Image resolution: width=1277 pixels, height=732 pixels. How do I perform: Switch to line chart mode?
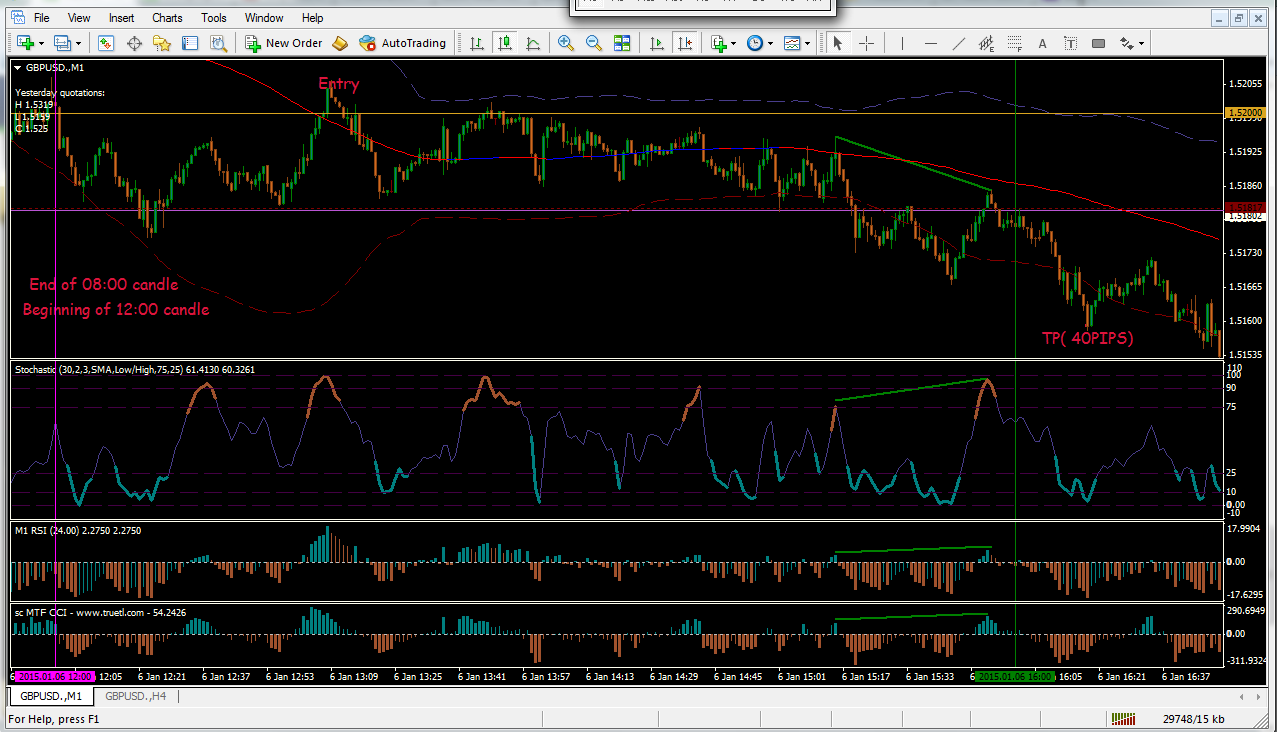(533, 43)
